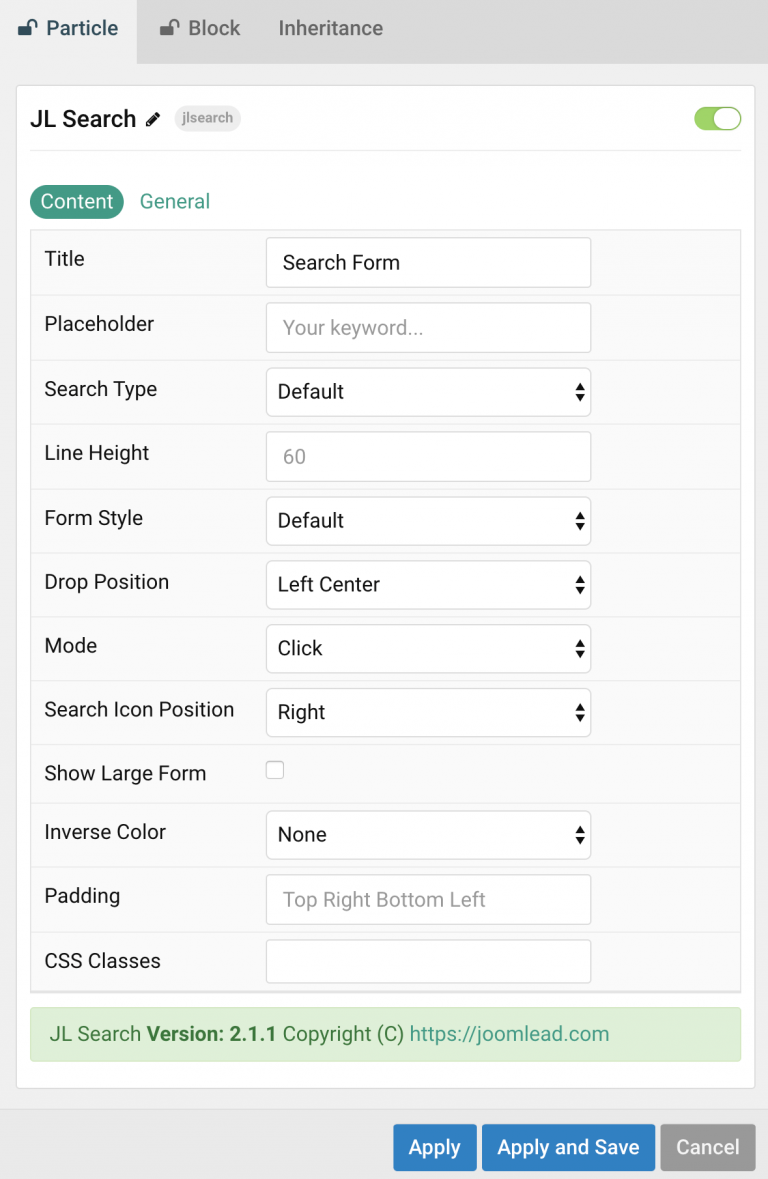The width and height of the screenshot is (768, 1179).
Task: Click the lock icon on the Particle tab
Action: coord(27,28)
